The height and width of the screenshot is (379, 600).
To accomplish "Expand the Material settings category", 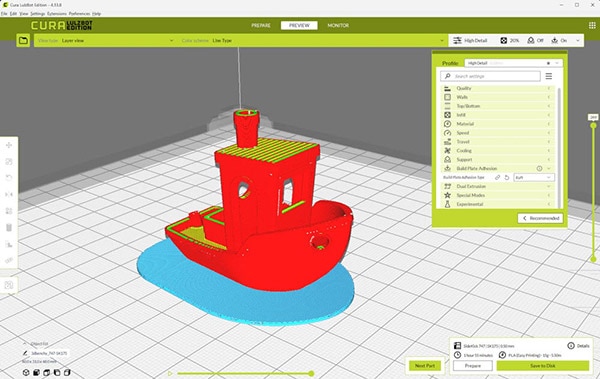I will click(x=498, y=124).
